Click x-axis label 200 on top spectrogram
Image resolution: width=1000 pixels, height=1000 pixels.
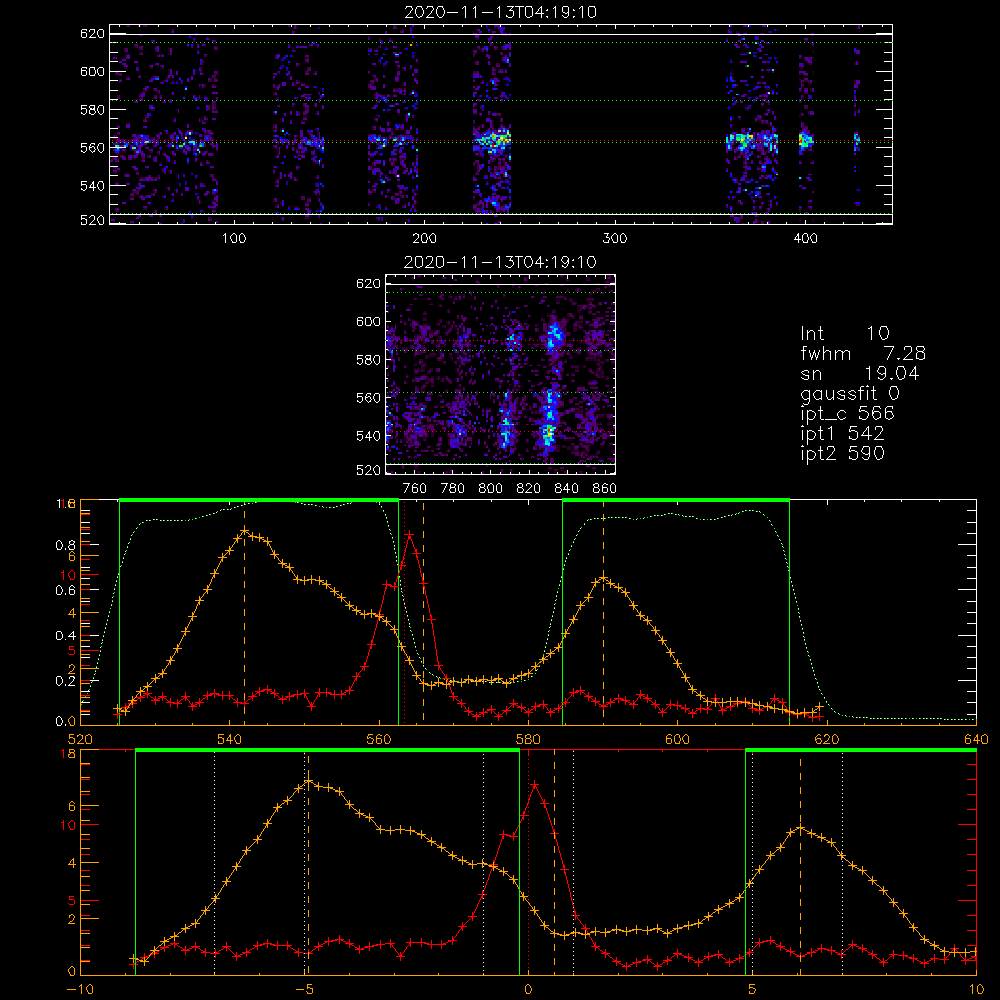click(x=424, y=239)
